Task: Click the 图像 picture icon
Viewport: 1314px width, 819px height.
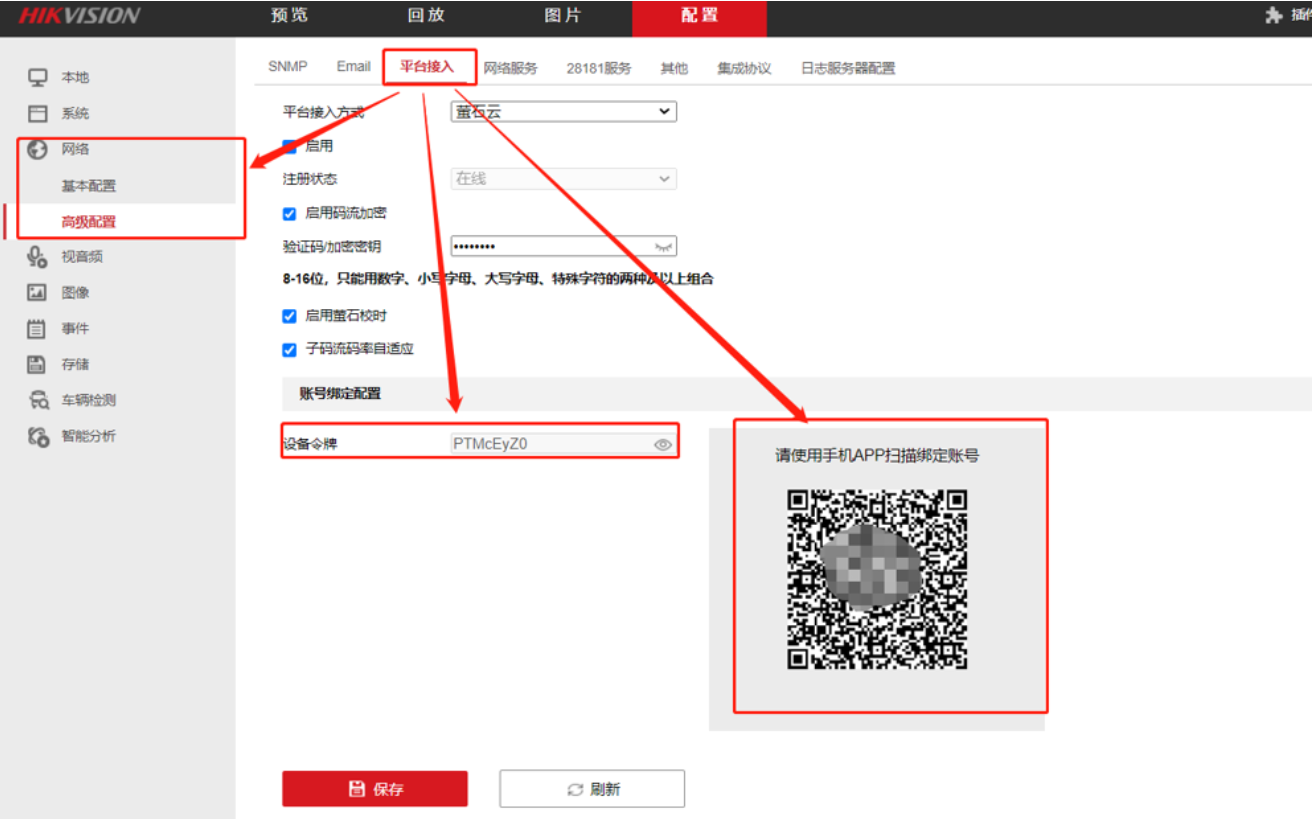Action: [x=38, y=292]
